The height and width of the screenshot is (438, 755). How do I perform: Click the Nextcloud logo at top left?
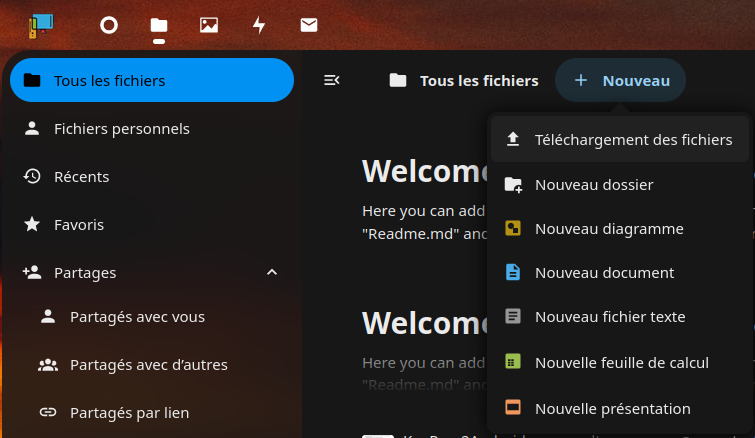pyautogui.click(x=42, y=26)
